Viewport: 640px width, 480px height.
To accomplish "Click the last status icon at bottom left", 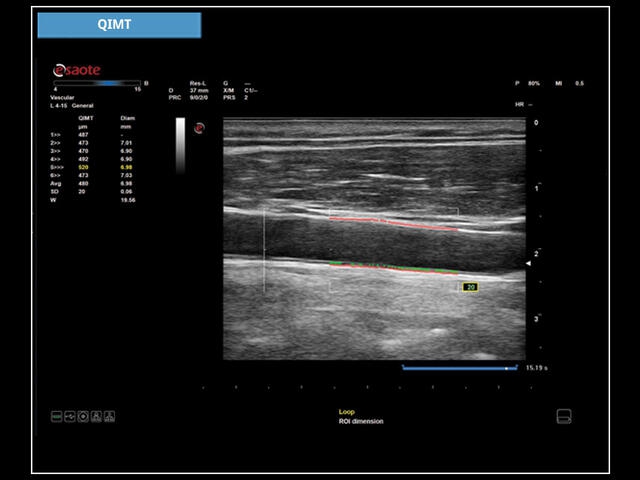I will coord(111,416).
